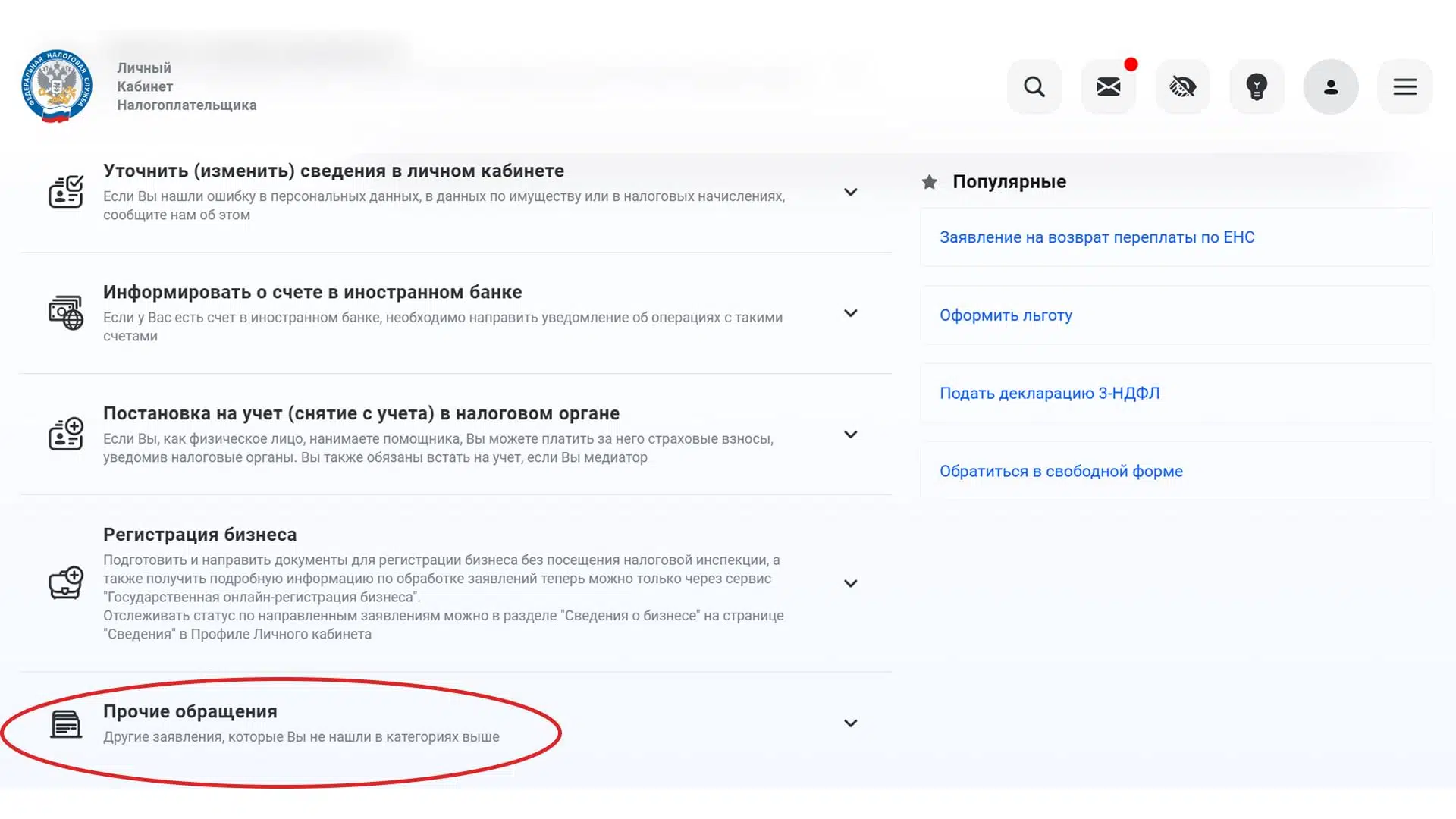Open the user profile icon
Viewport: 1456px width, 819px height.
point(1331,87)
